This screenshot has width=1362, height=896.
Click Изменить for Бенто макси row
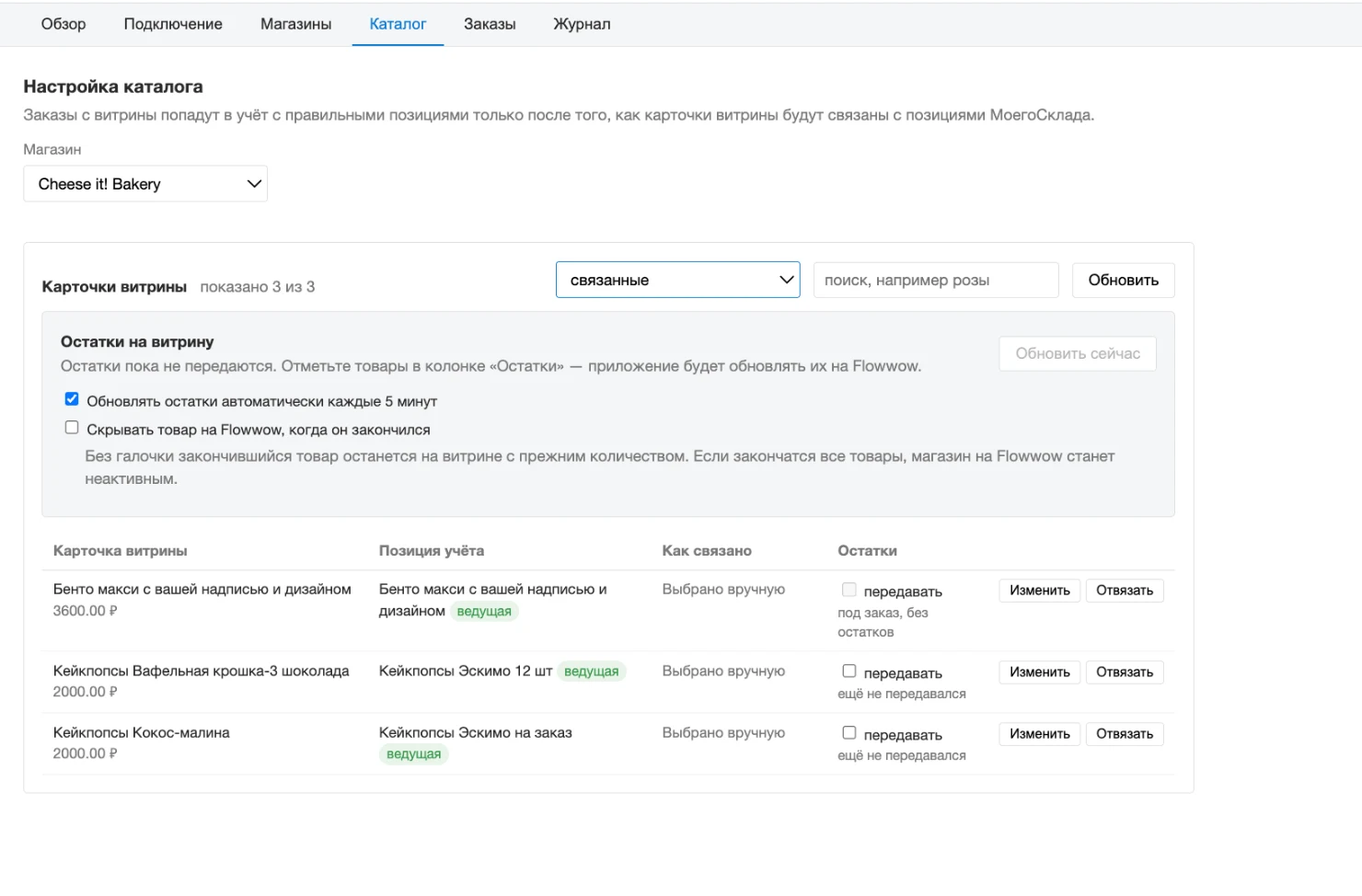pyautogui.click(x=1040, y=591)
